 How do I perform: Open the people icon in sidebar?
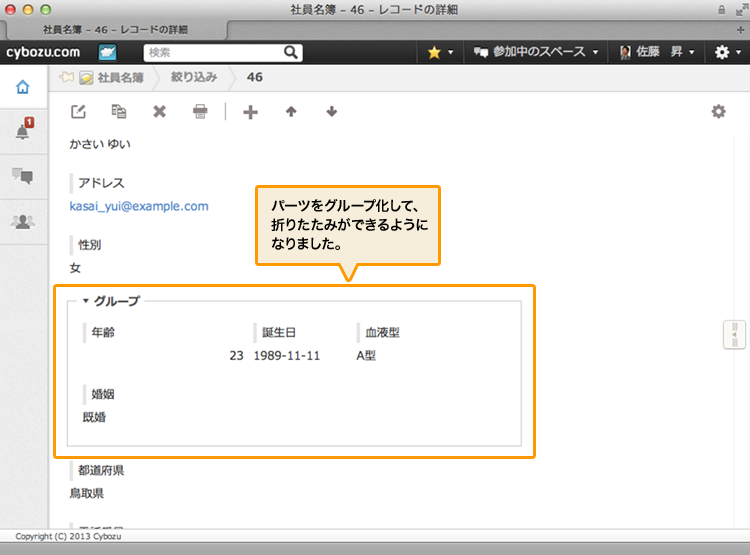point(23,222)
